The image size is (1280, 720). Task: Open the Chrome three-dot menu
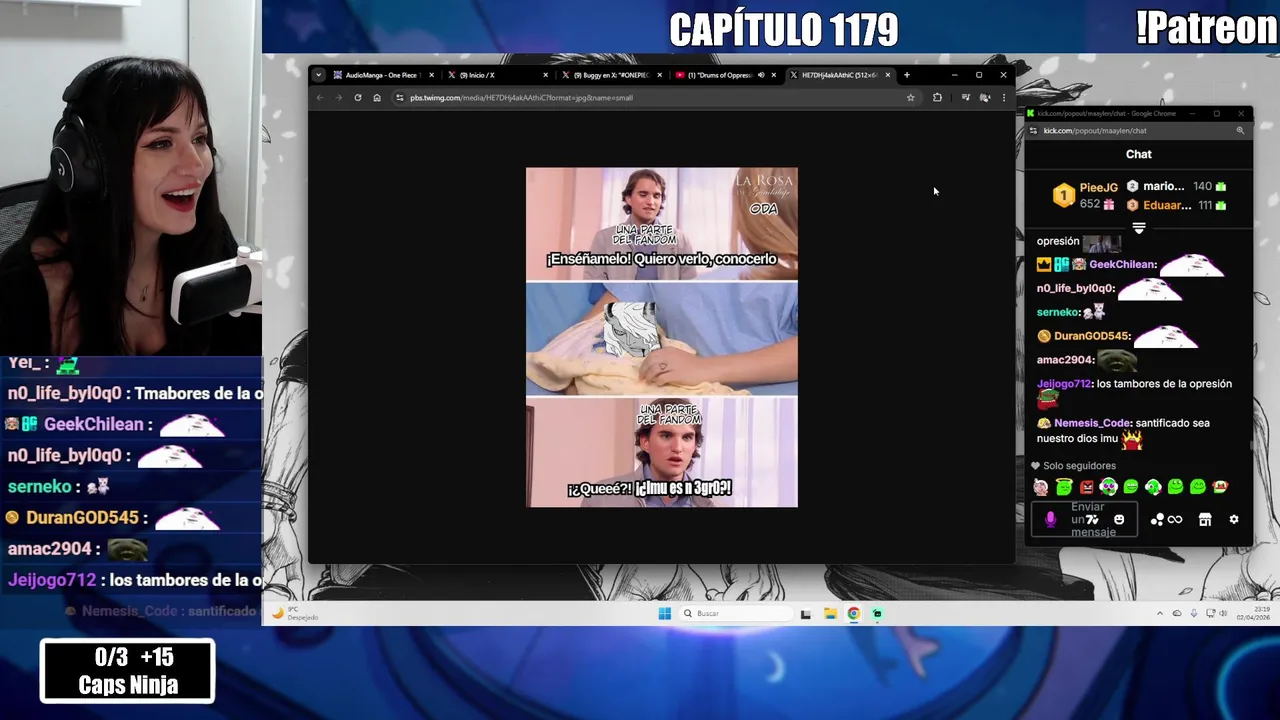click(1004, 98)
